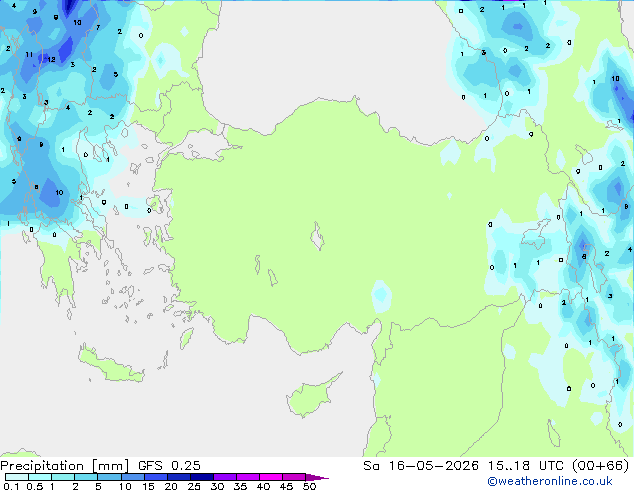Click the '11' precipitation value on map
634x490 pixels.
point(29,54)
